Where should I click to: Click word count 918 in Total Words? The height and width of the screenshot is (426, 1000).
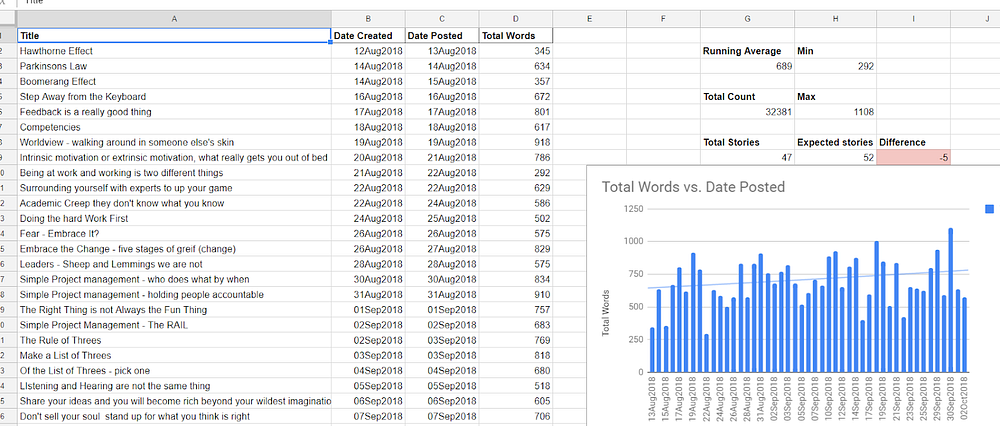[516, 142]
